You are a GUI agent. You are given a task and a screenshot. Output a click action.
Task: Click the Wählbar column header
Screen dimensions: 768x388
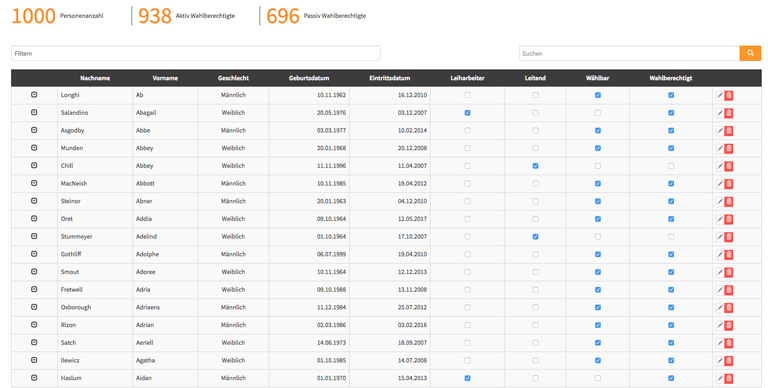pos(598,78)
